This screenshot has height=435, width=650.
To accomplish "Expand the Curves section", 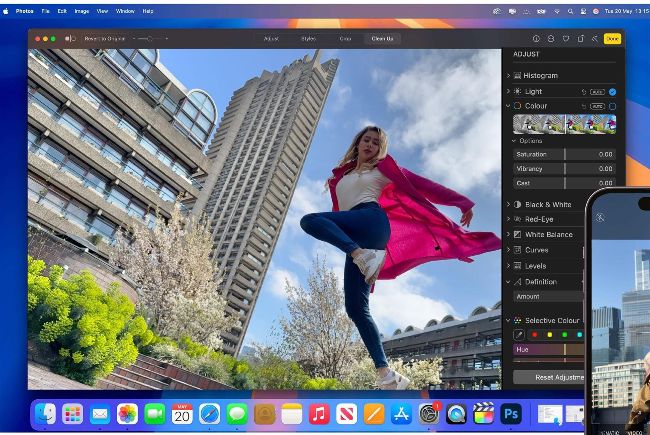I will pyautogui.click(x=509, y=250).
